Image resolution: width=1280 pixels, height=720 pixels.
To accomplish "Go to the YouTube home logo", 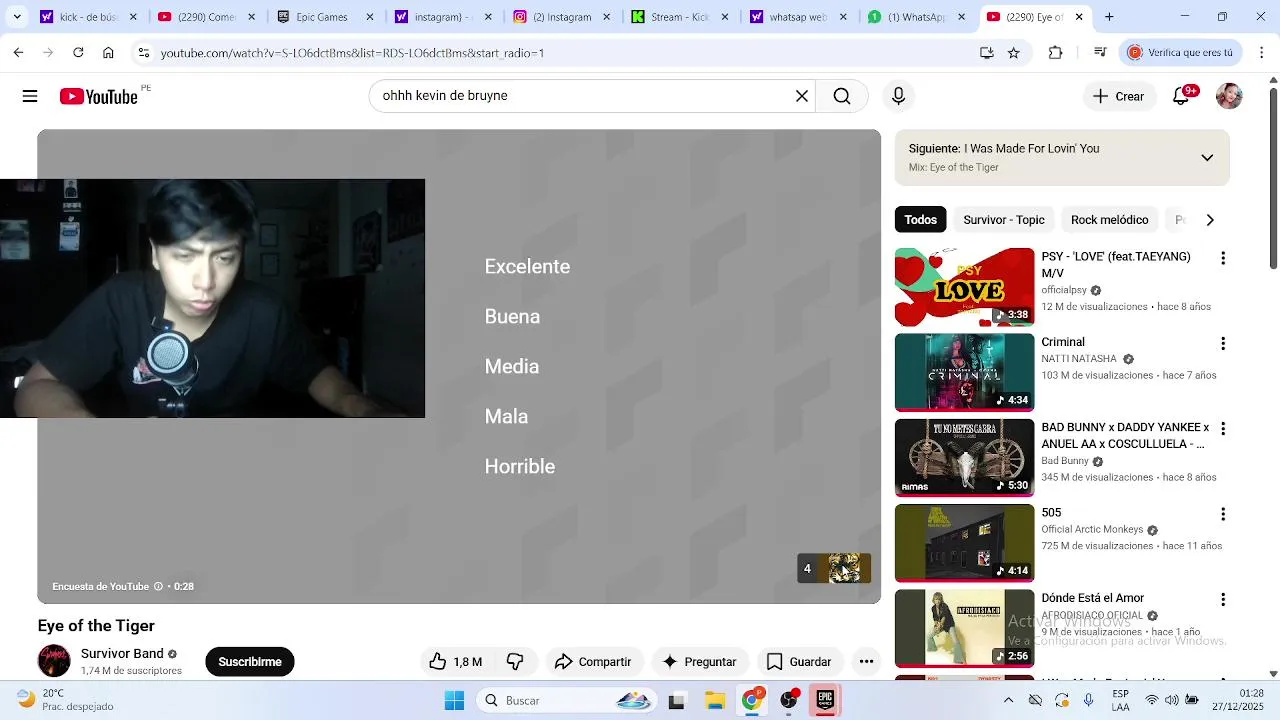I will tap(98, 96).
